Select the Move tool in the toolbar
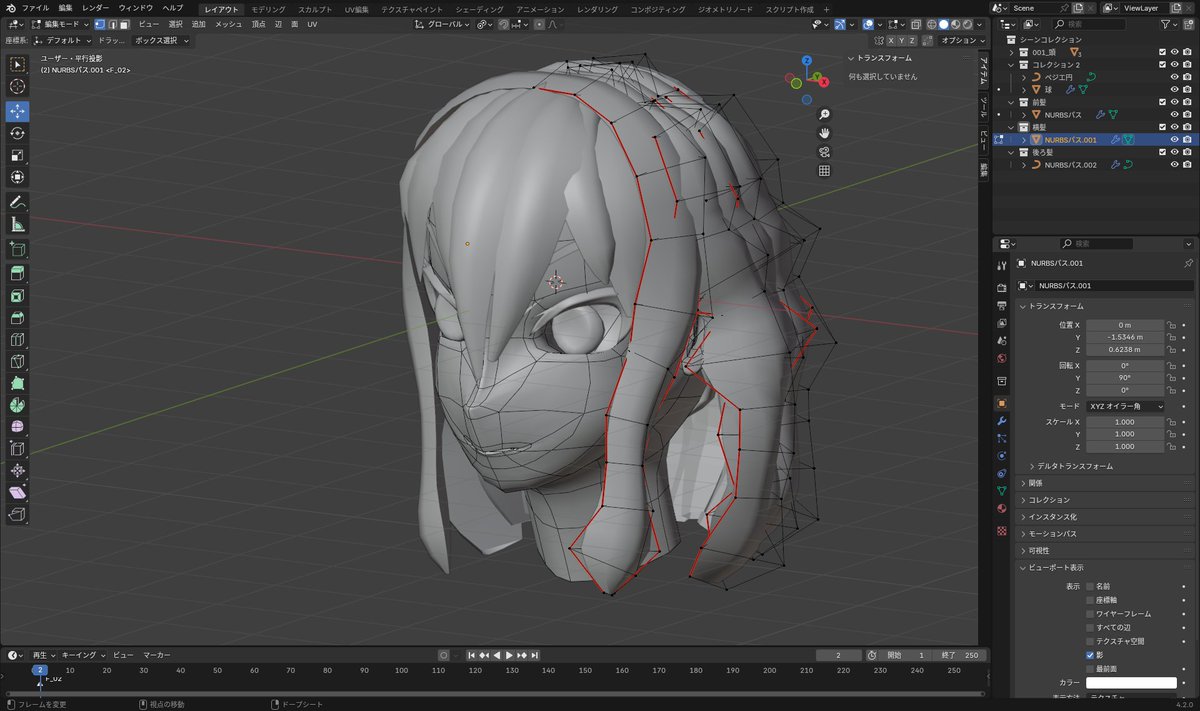This screenshot has height=711, width=1200. coord(18,111)
